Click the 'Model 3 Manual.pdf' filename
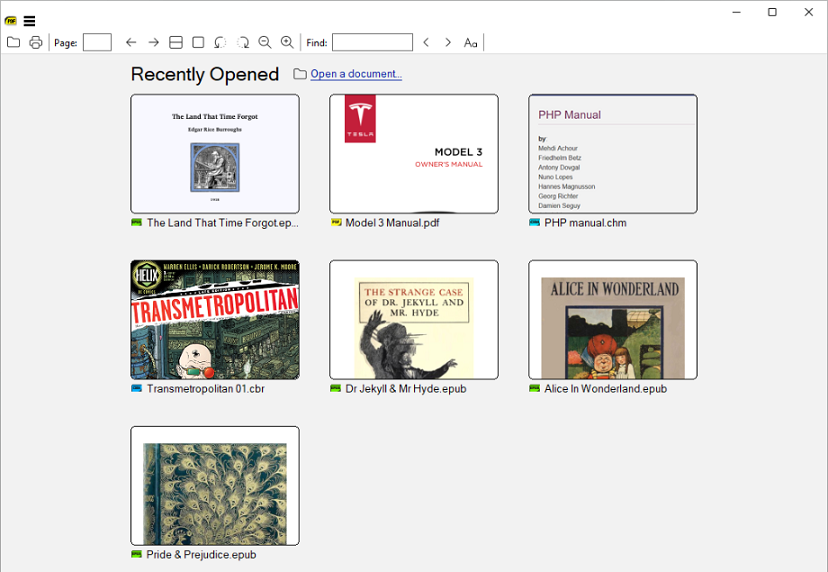 (x=392, y=223)
